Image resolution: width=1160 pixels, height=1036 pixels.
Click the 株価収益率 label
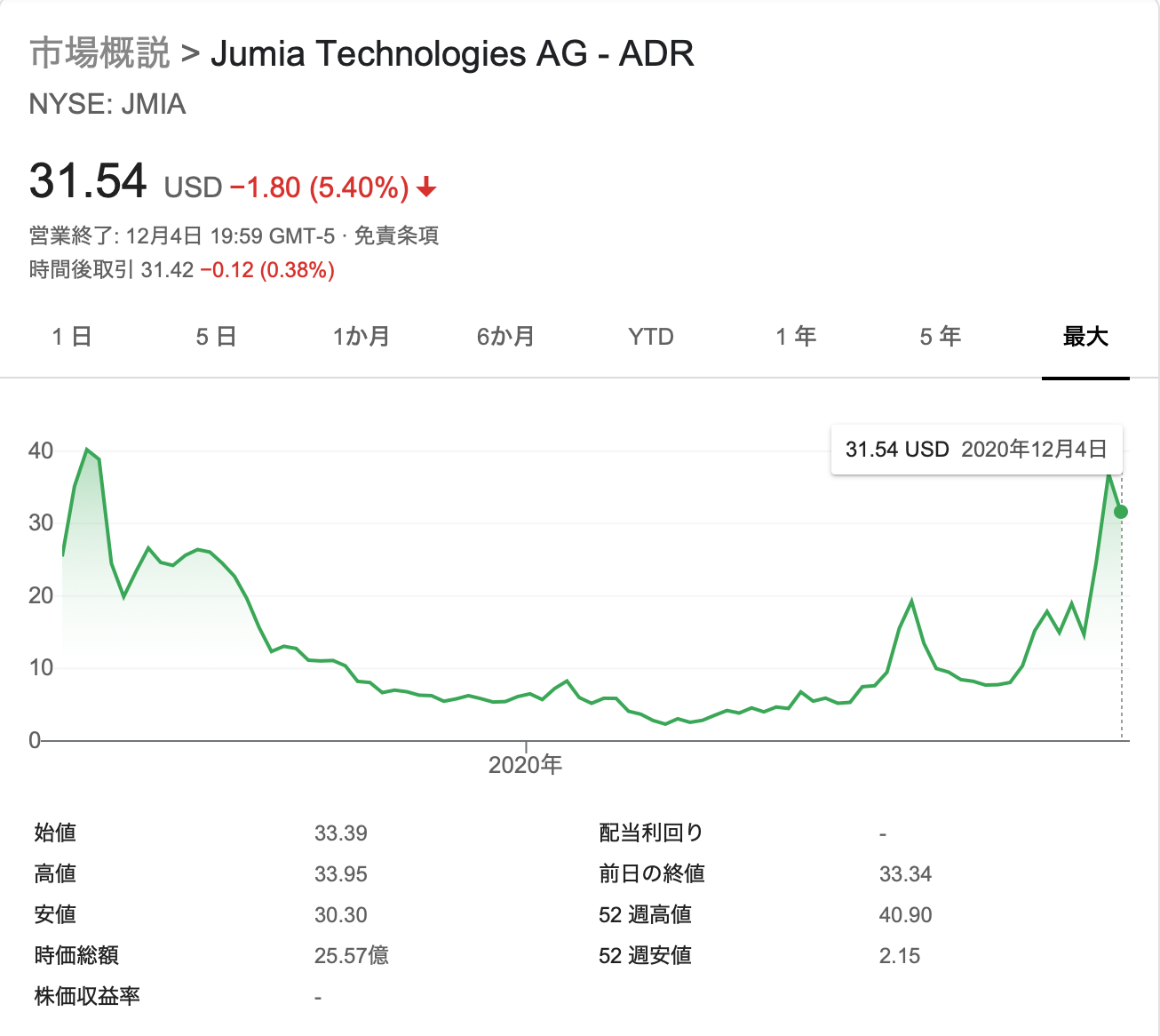(87, 996)
